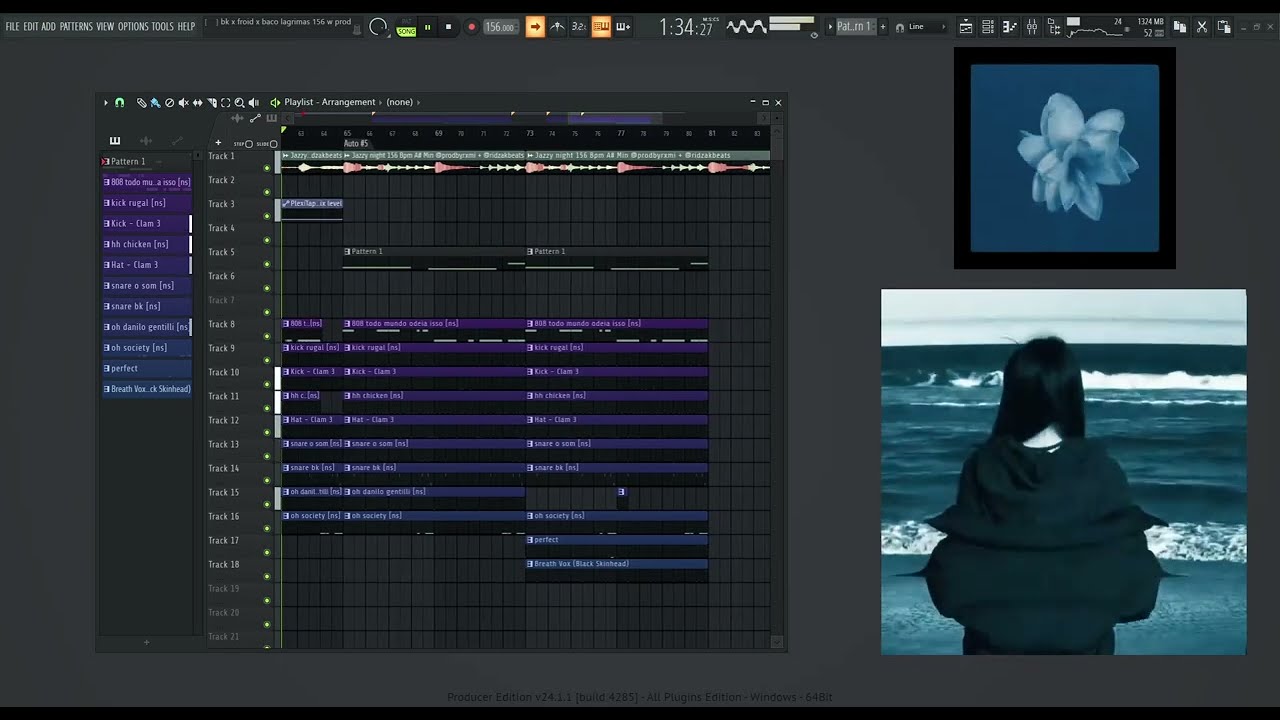Add new pattern with plus button
Screen dimensions: 1280x720
883,27
